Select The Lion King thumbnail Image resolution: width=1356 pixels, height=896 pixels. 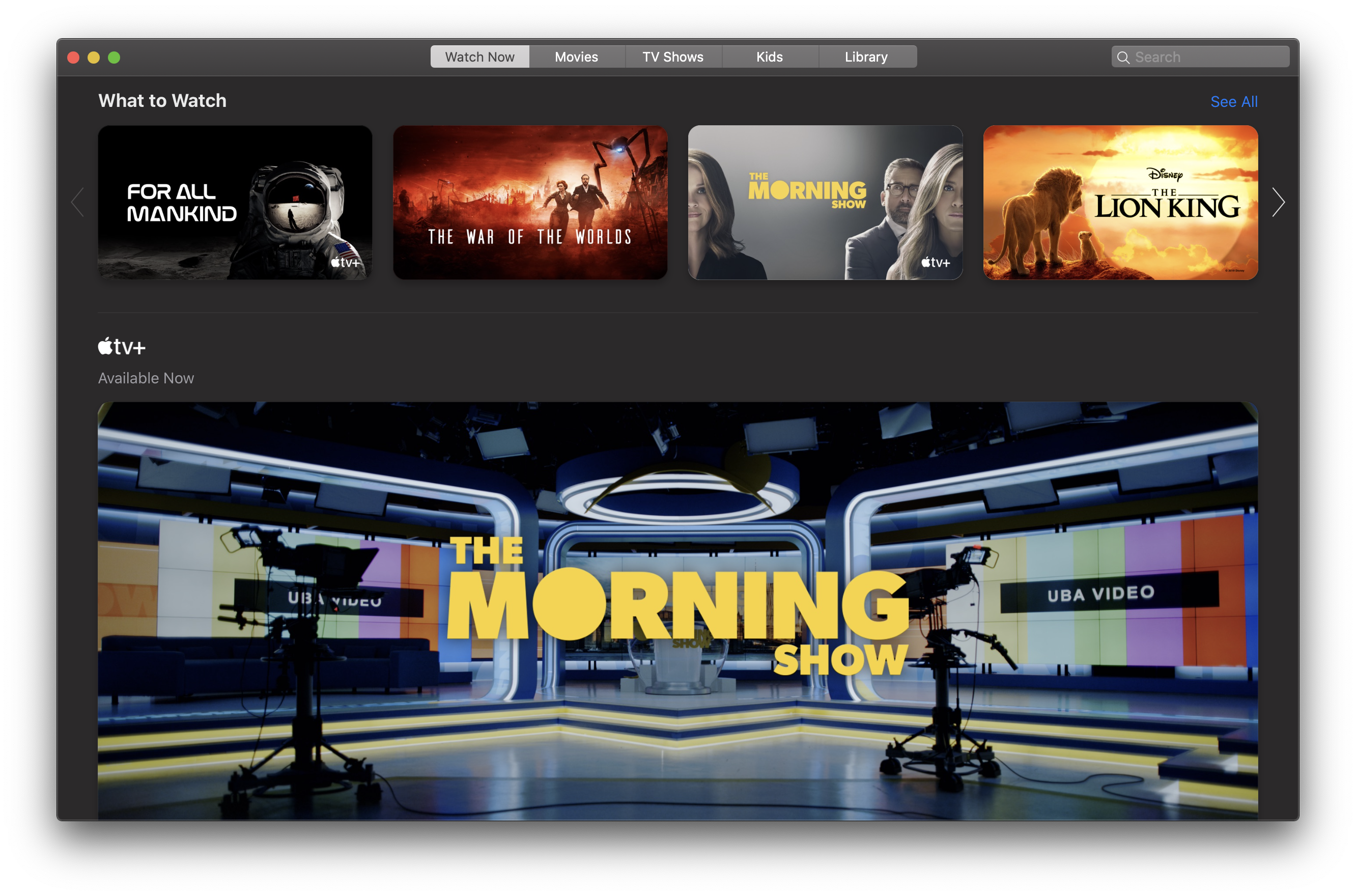point(1120,202)
